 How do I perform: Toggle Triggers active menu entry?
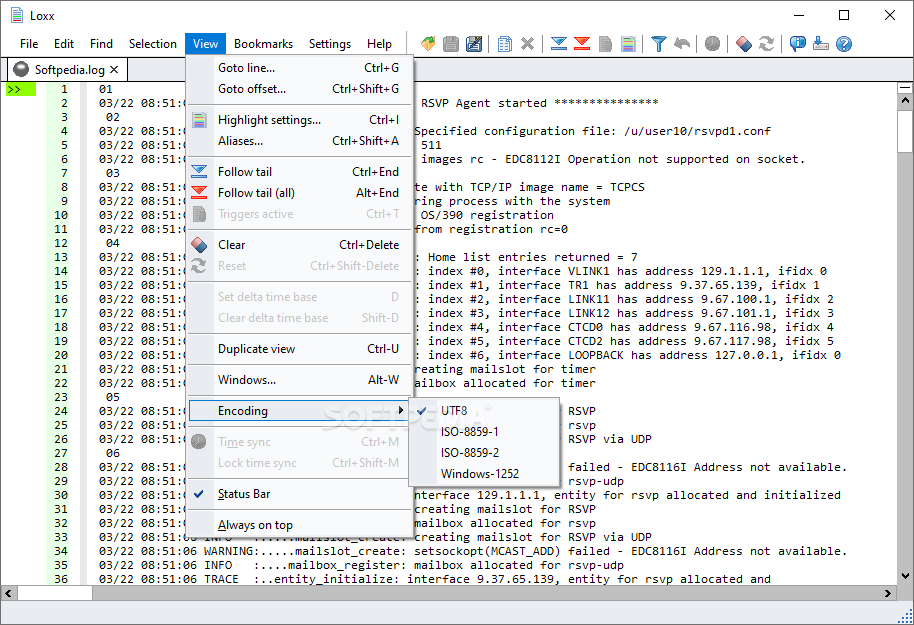click(300, 214)
